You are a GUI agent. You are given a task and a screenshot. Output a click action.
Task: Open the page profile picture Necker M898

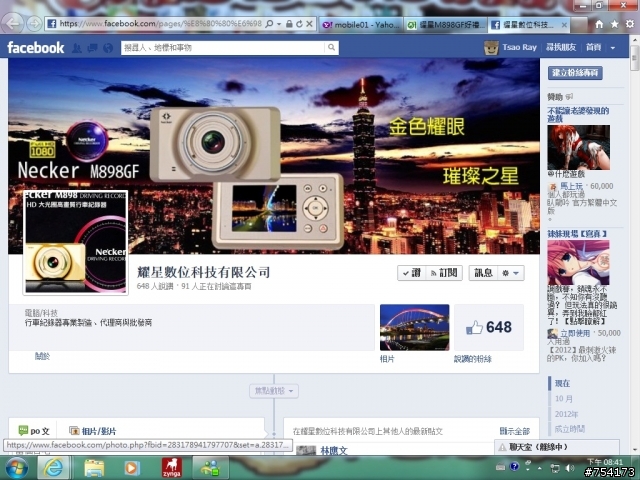(x=76, y=242)
